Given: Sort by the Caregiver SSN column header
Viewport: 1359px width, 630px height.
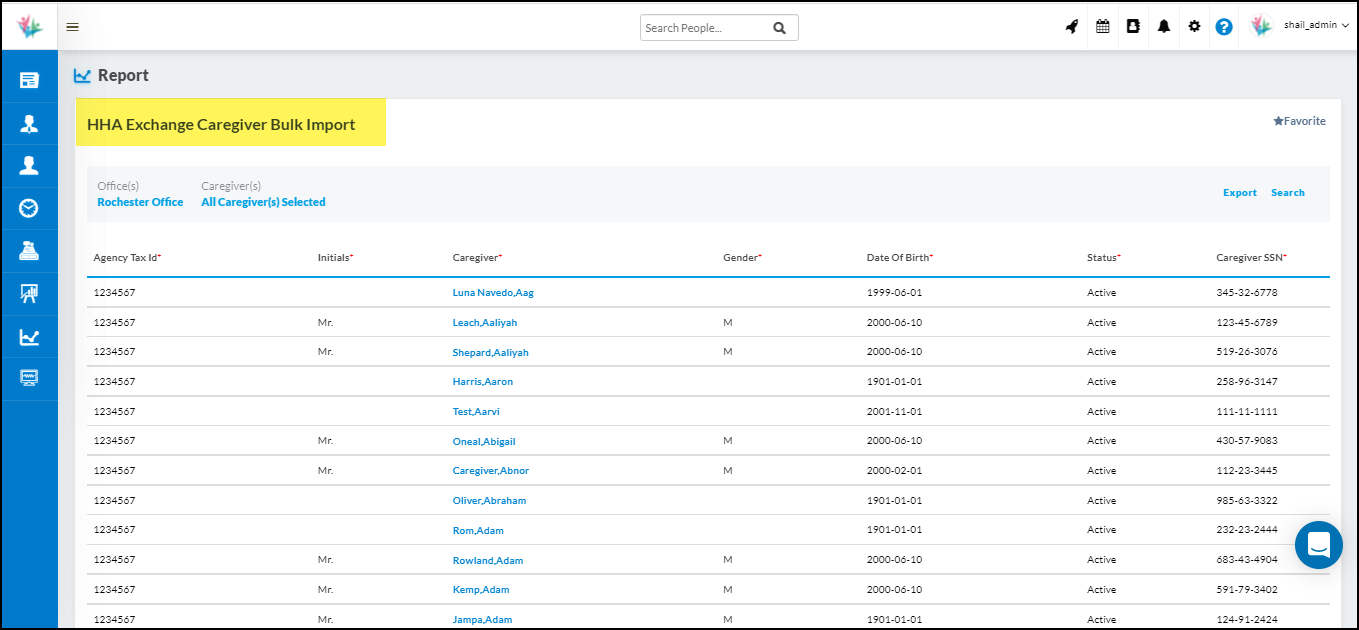Looking at the screenshot, I should click(x=1251, y=258).
